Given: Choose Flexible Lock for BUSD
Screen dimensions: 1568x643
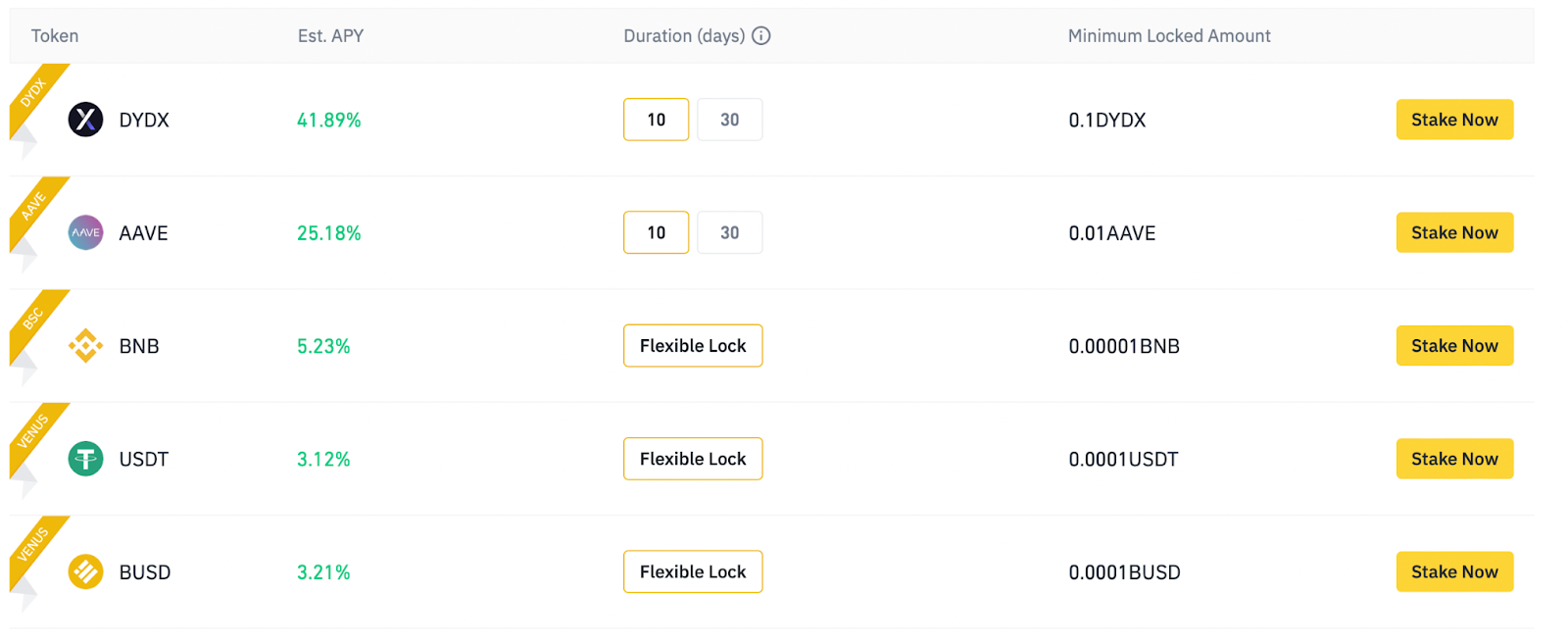Looking at the screenshot, I should tap(693, 571).
